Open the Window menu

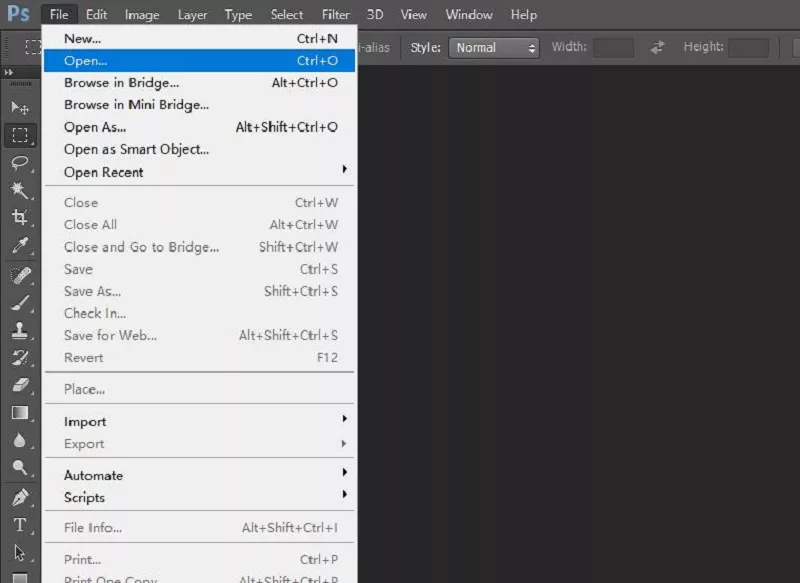point(469,15)
